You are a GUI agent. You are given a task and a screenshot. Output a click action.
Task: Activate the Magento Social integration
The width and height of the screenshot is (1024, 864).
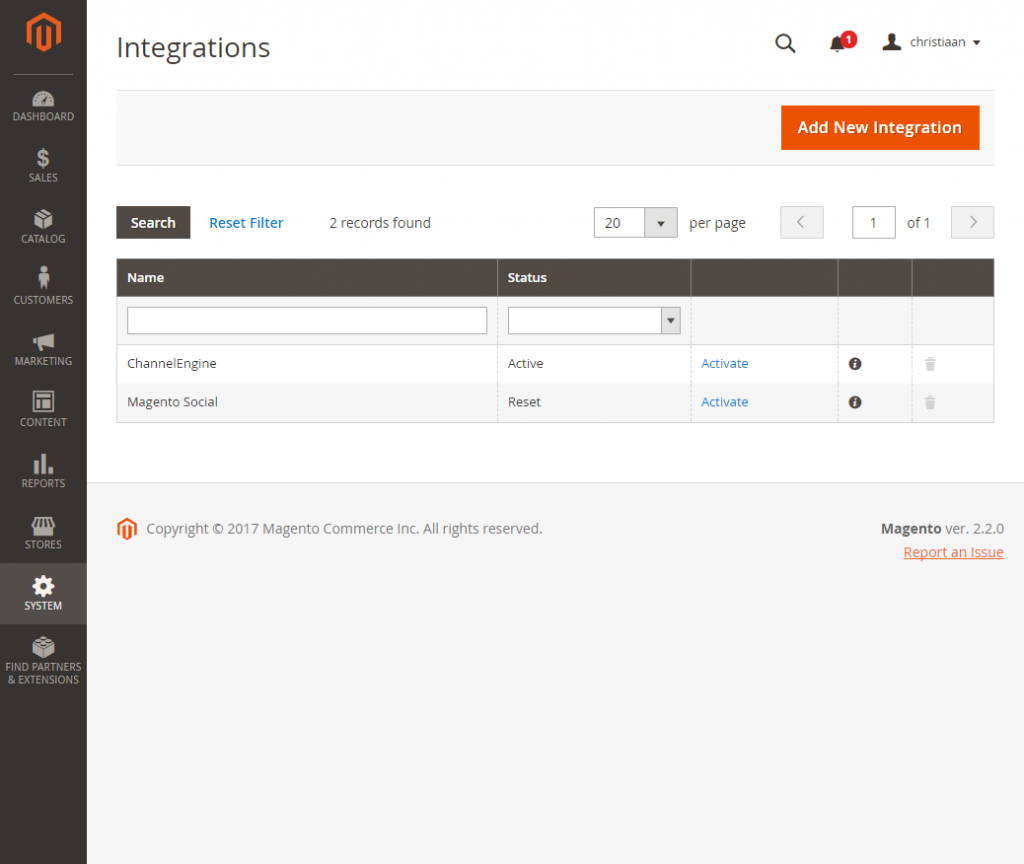pos(724,402)
